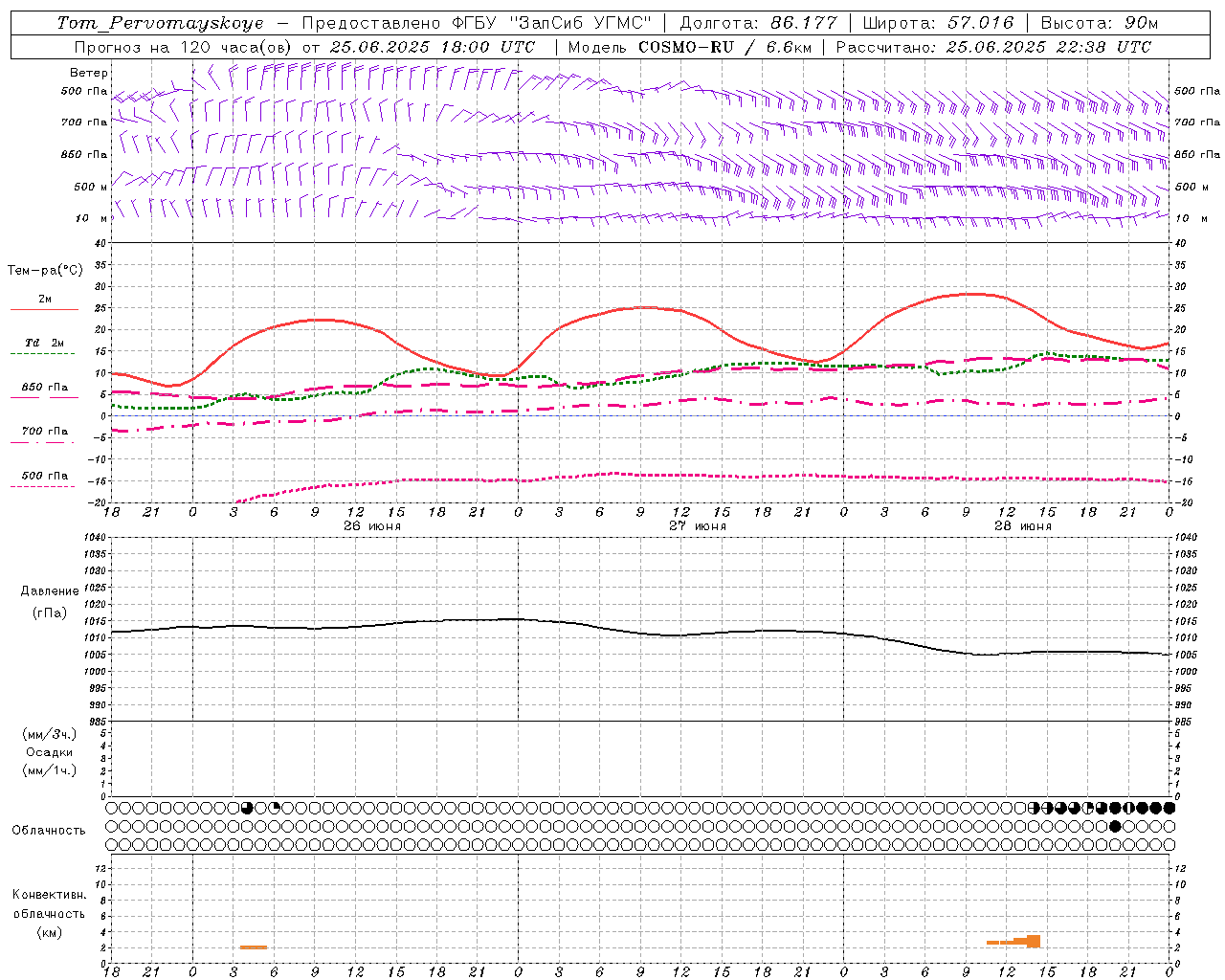Select the model name COSMO-RU / 6.6км
This screenshot has height=980, width=1225.
tap(724, 47)
